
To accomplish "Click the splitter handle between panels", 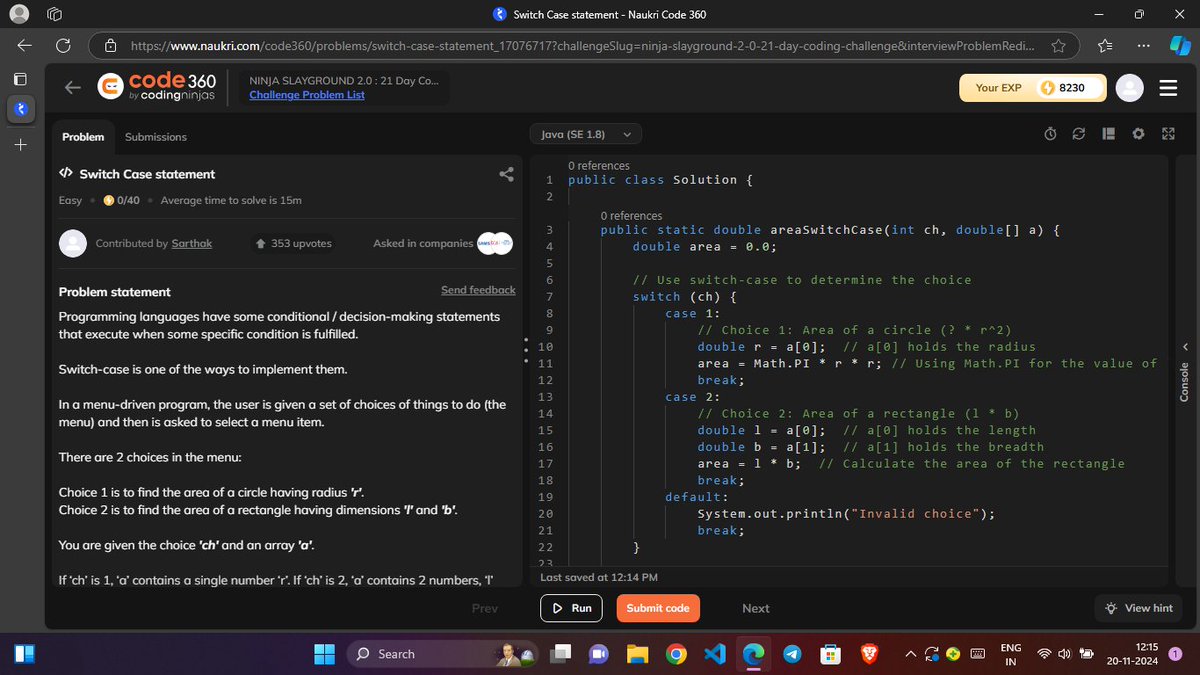I will 526,350.
